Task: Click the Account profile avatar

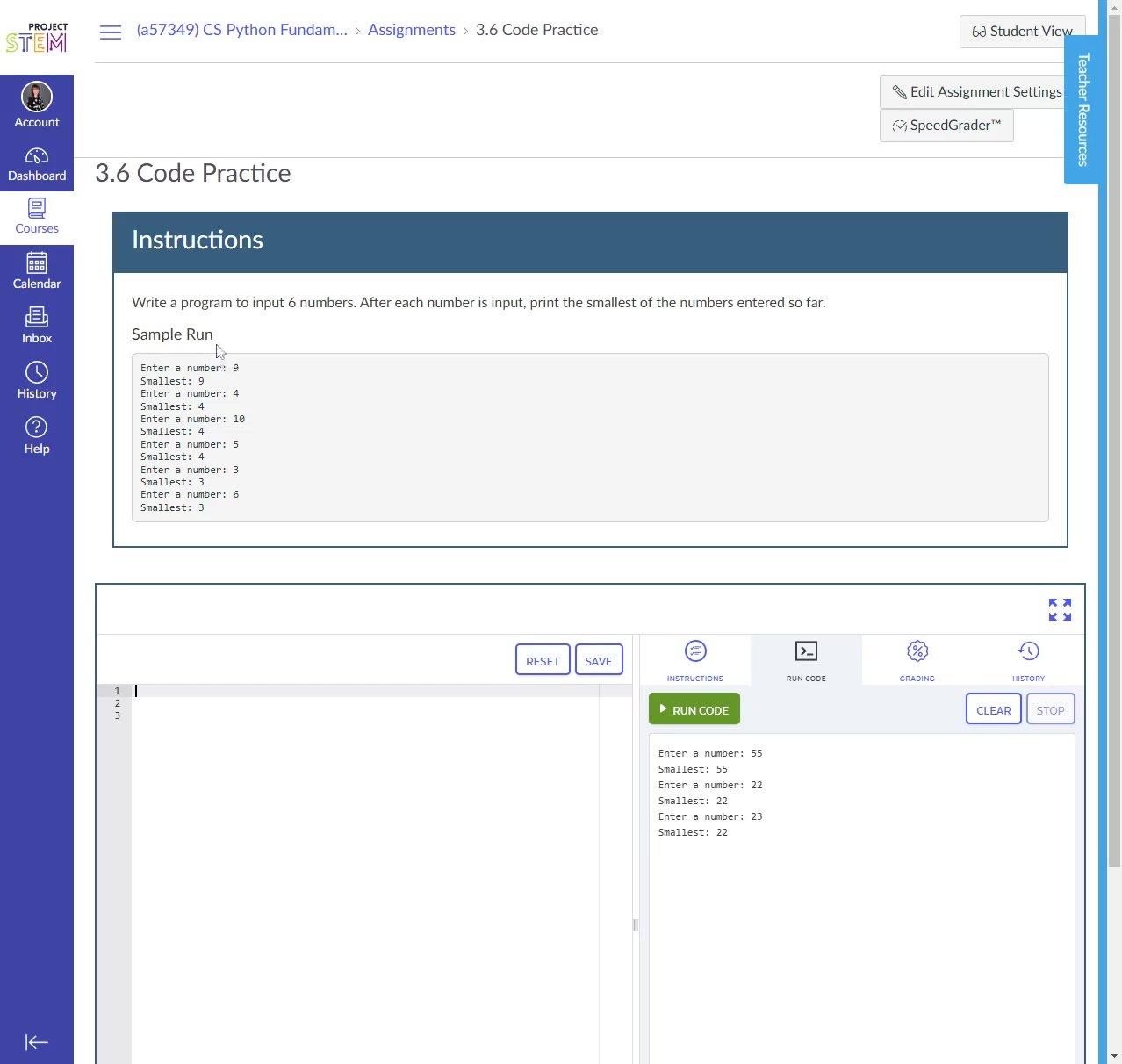Action: (37, 97)
